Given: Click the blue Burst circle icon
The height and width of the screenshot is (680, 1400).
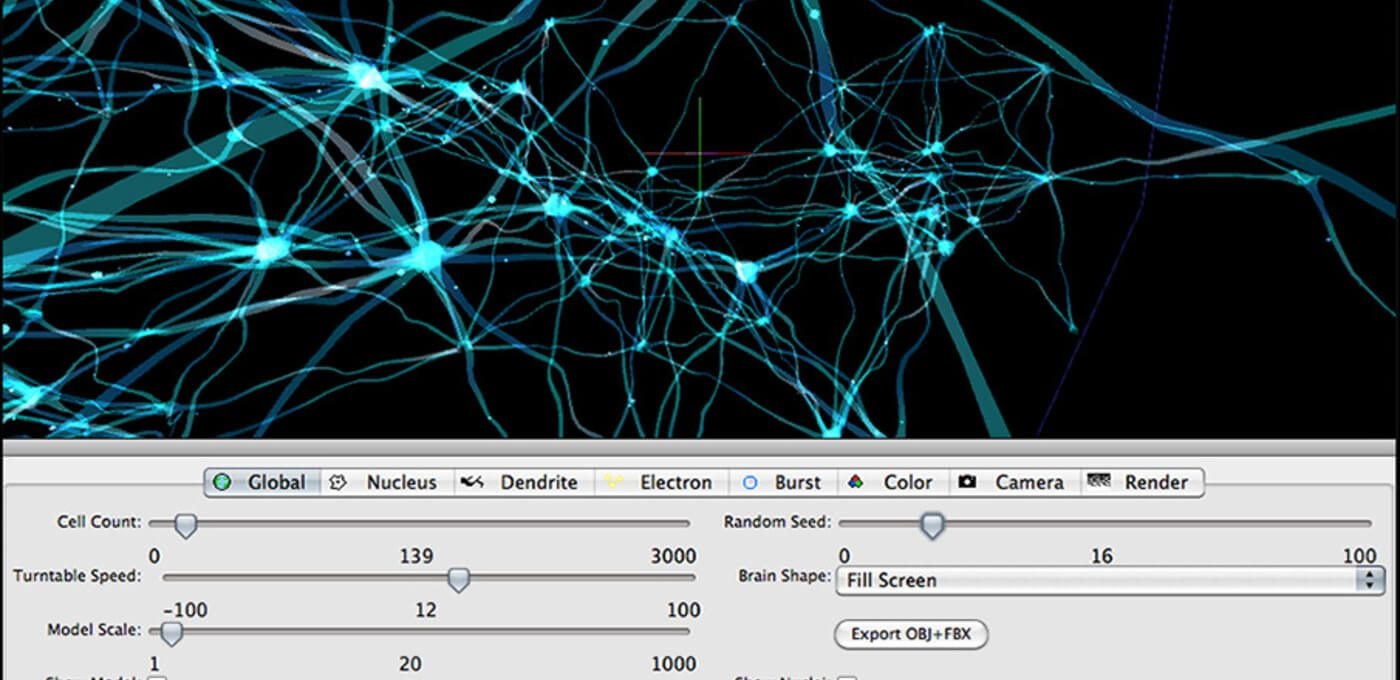Looking at the screenshot, I should 750,482.
